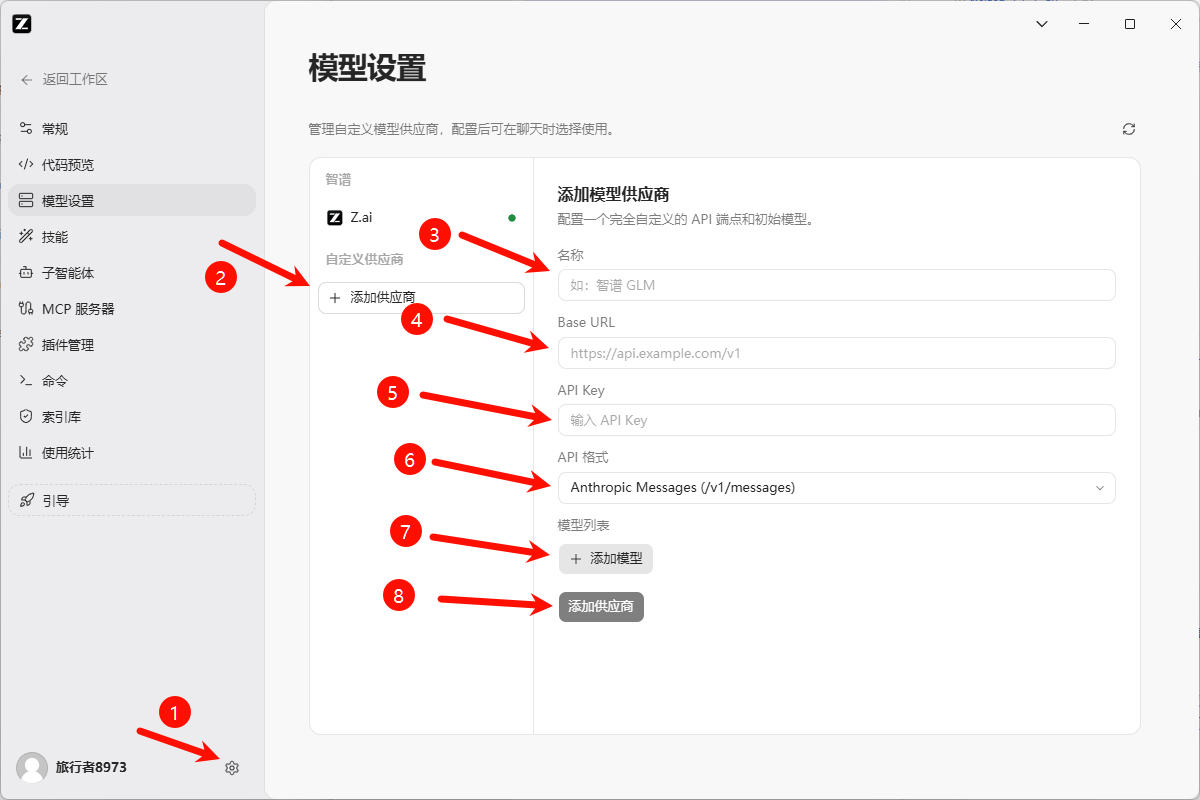
Task: Open the API 格式 dropdown
Action: point(836,488)
